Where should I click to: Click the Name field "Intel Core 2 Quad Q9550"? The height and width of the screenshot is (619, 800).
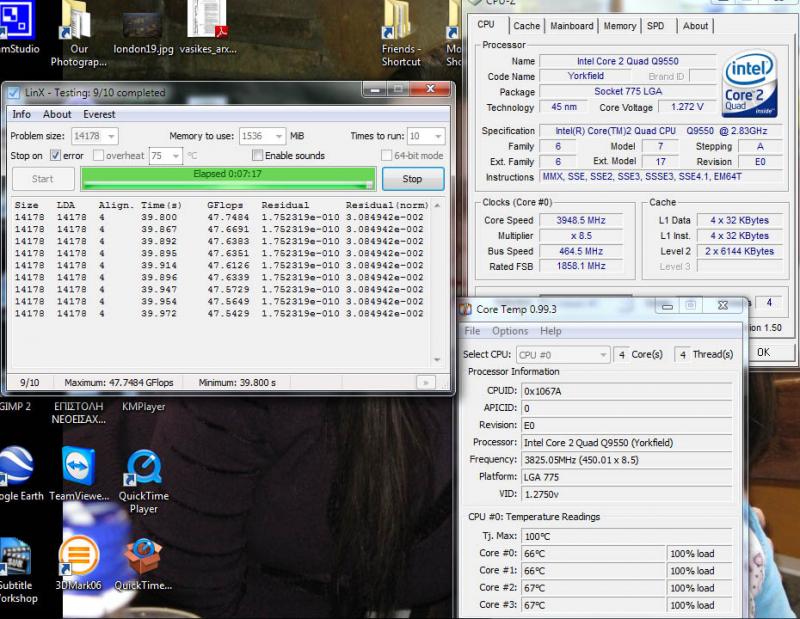tap(628, 61)
